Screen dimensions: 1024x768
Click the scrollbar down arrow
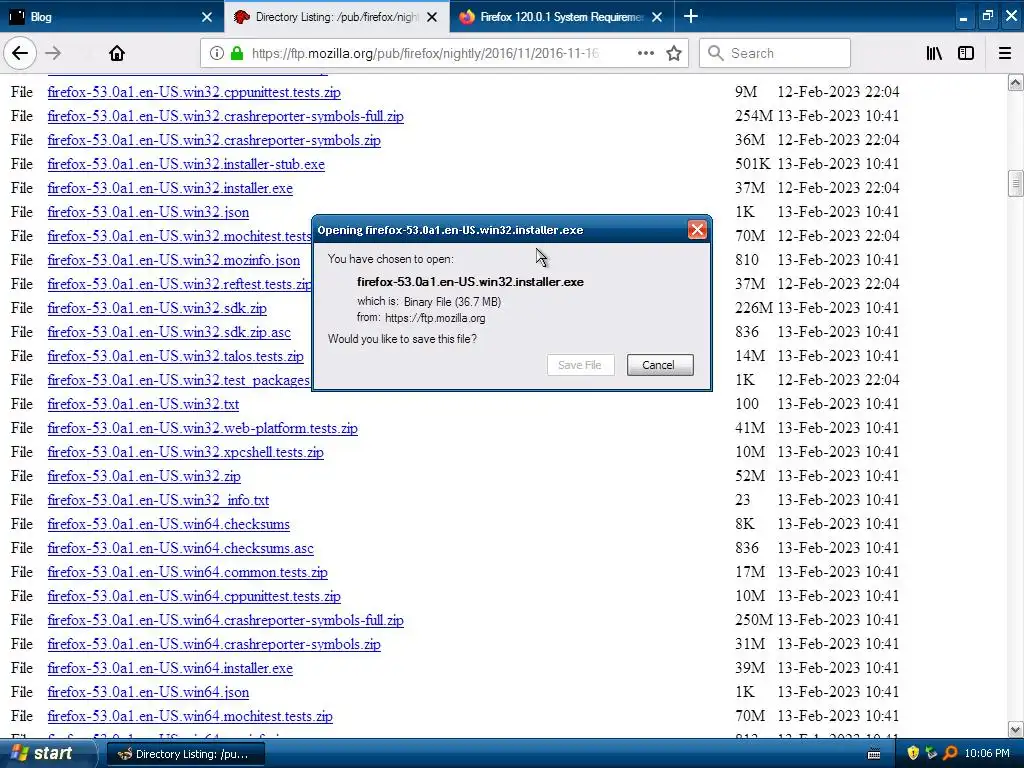click(1015, 729)
